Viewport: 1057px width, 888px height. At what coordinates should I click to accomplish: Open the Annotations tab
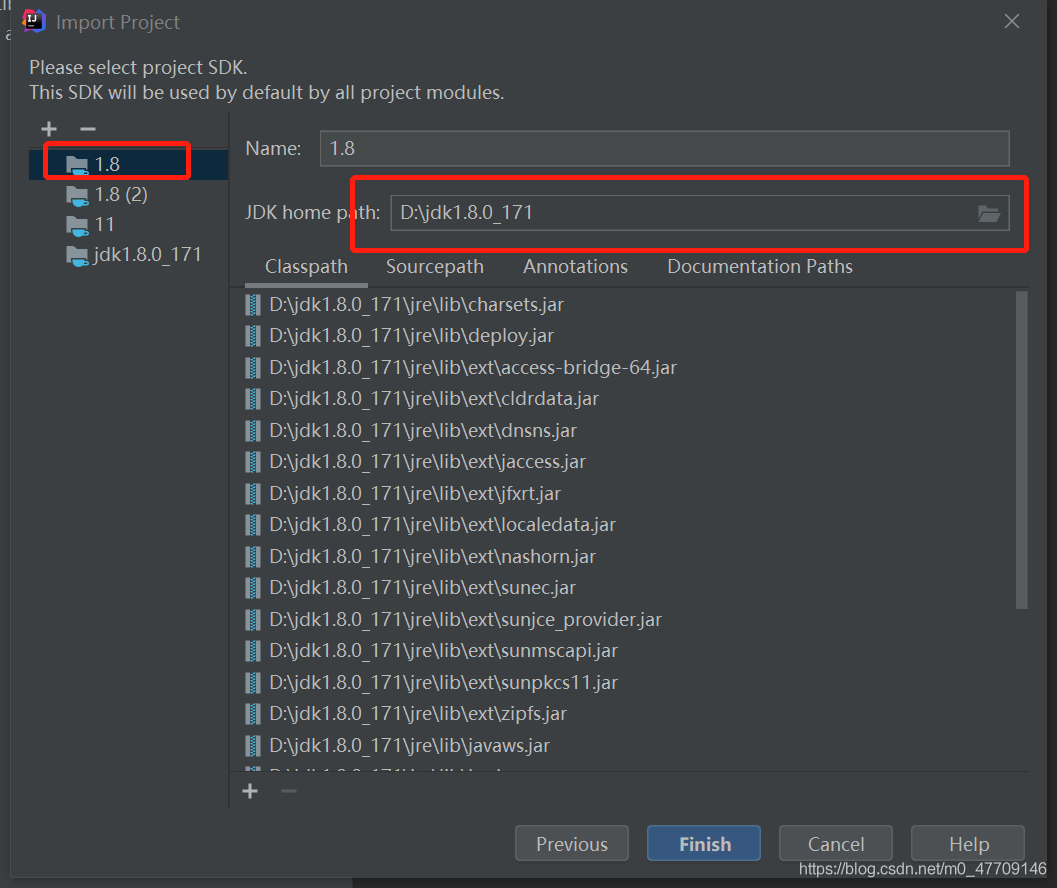tap(575, 267)
